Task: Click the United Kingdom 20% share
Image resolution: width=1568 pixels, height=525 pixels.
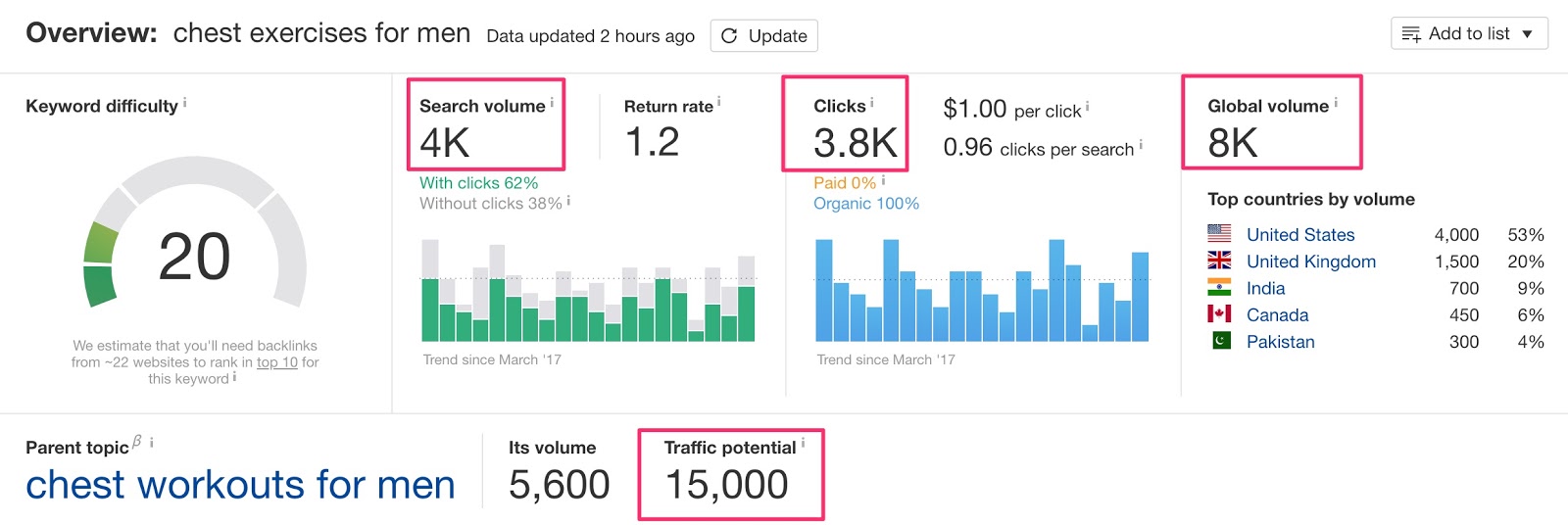Action: tap(1526, 262)
